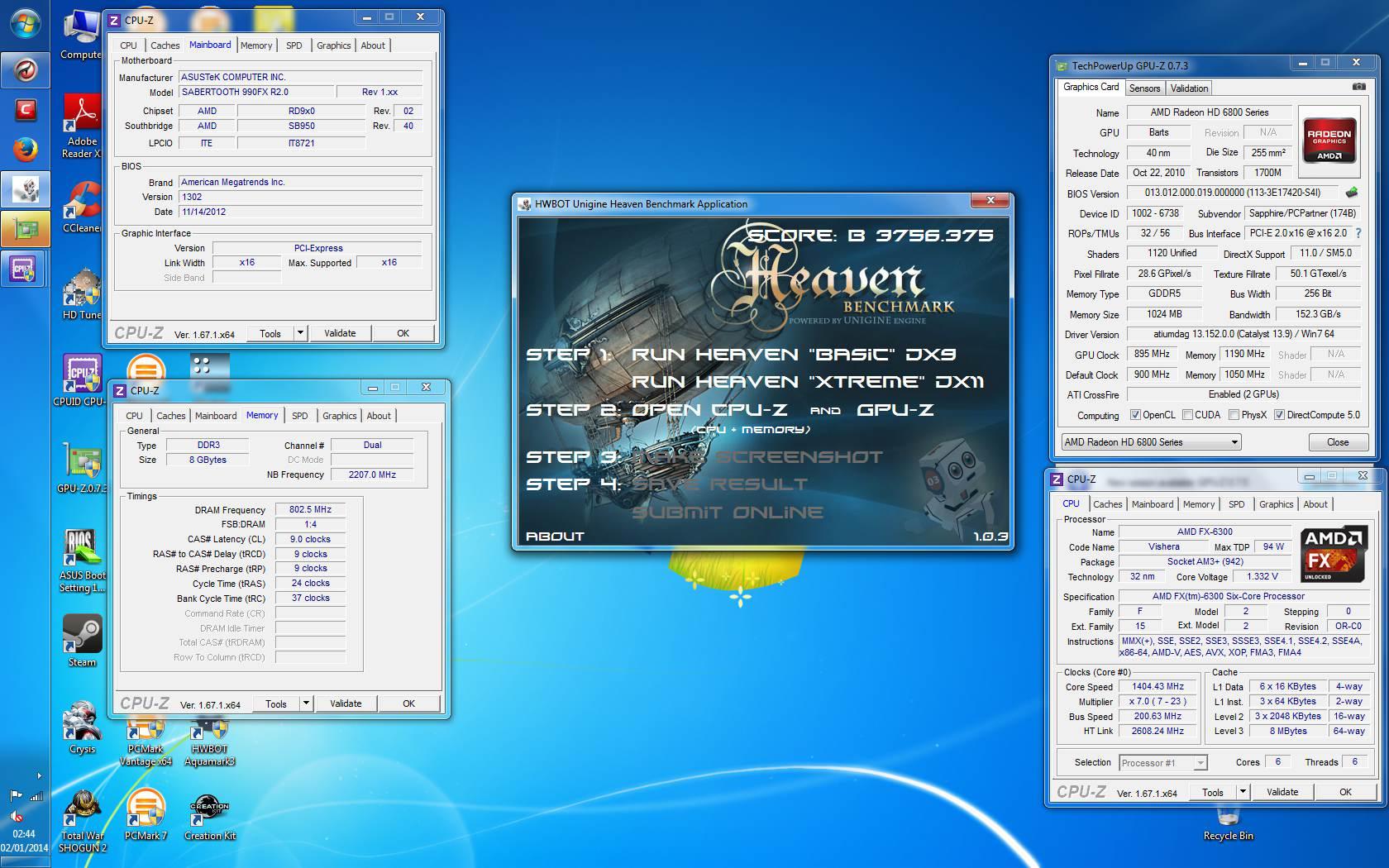This screenshot has height=868, width=1389.
Task: Click the GPU Clock 895 MHz field
Action: [x=1152, y=355]
